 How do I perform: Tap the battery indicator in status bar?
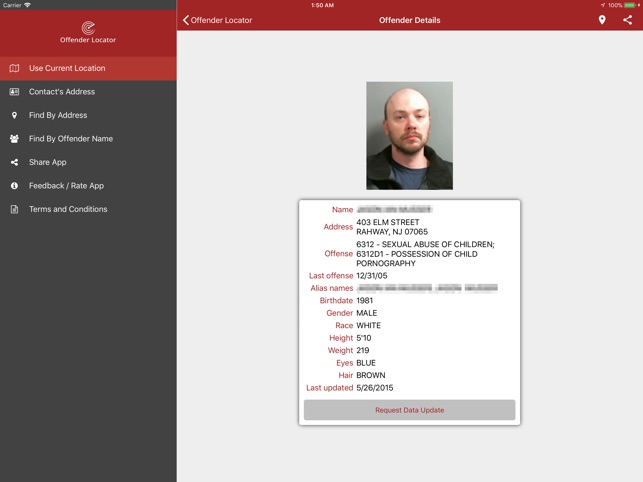(x=632, y=5)
